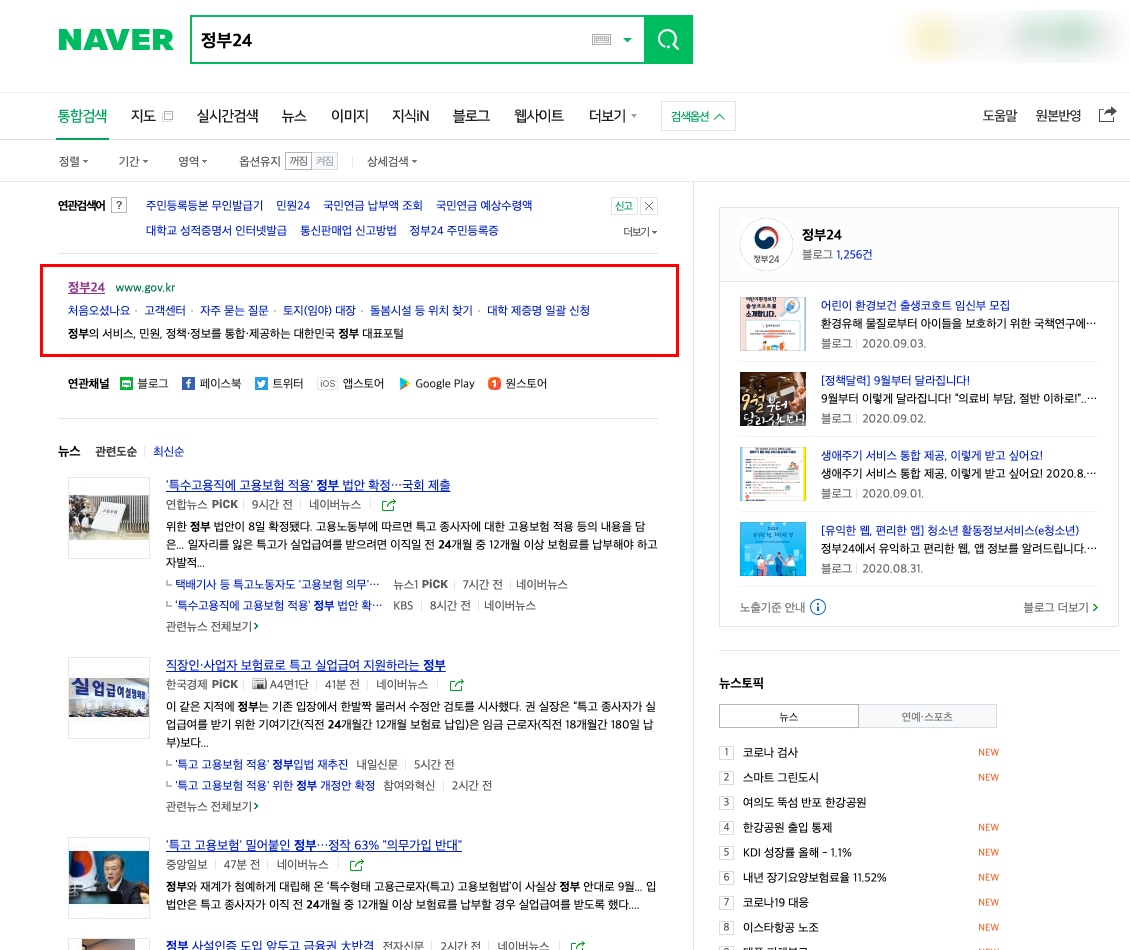Viewport: 1130px width, 950px height.
Task: Click the share icon next to 원본반영
Action: (1107, 115)
